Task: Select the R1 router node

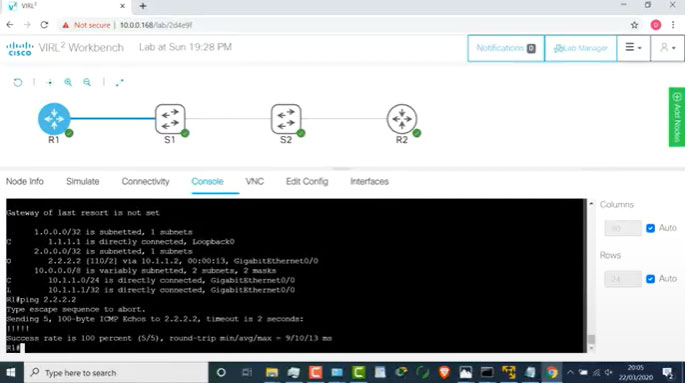Action: (x=54, y=118)
